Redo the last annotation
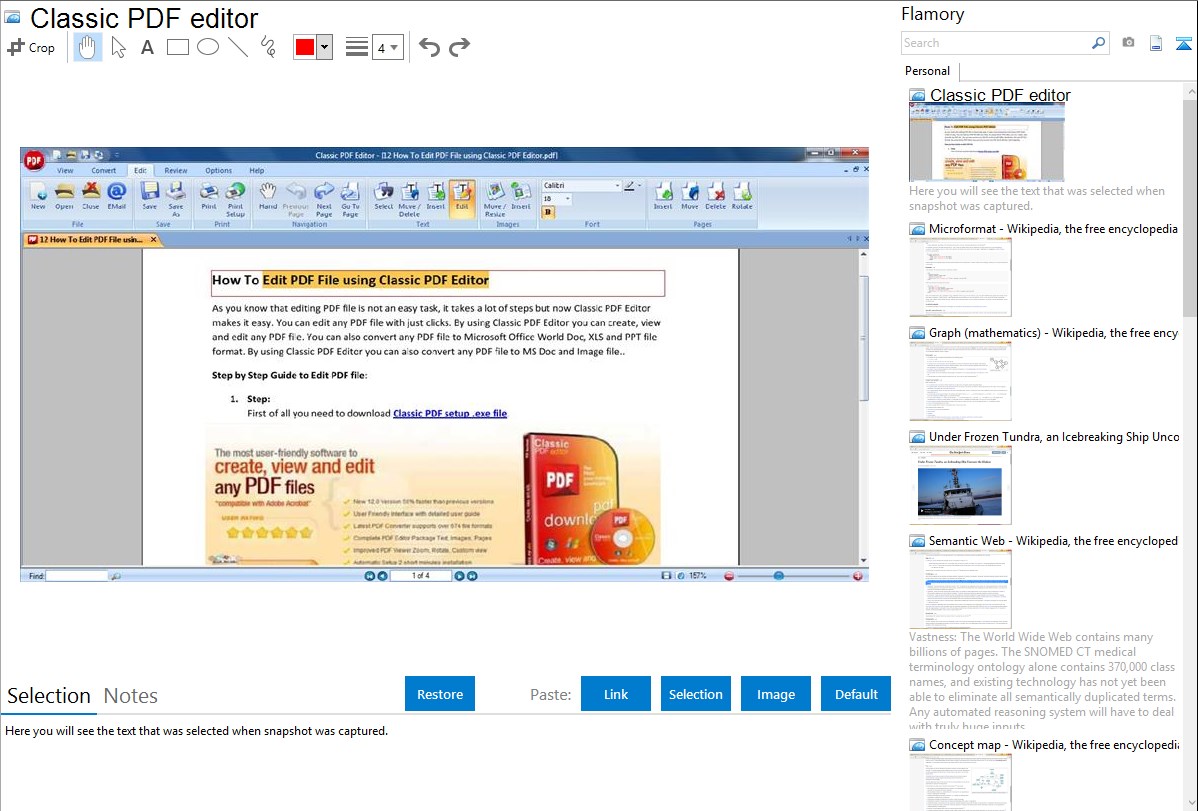The height and width of the screenshot is (811, 1198). point(459,47)
